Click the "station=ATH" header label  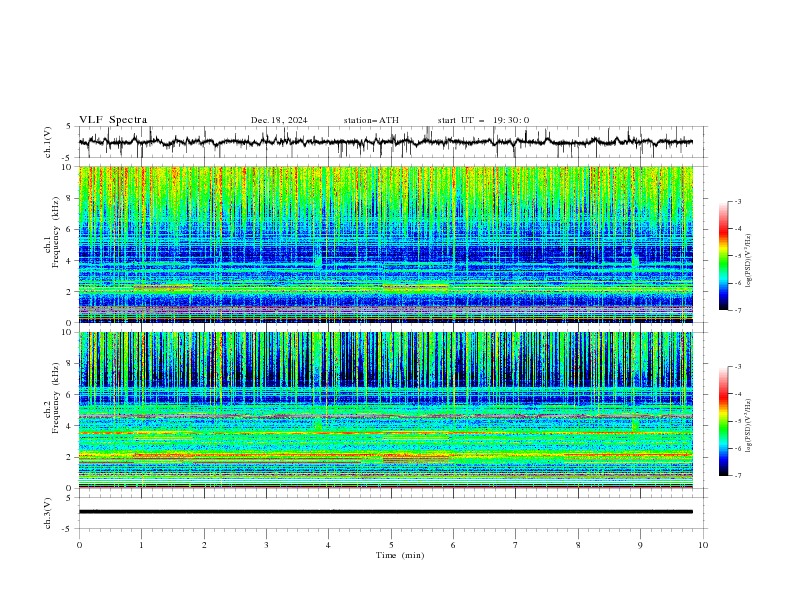click(371, 120)
